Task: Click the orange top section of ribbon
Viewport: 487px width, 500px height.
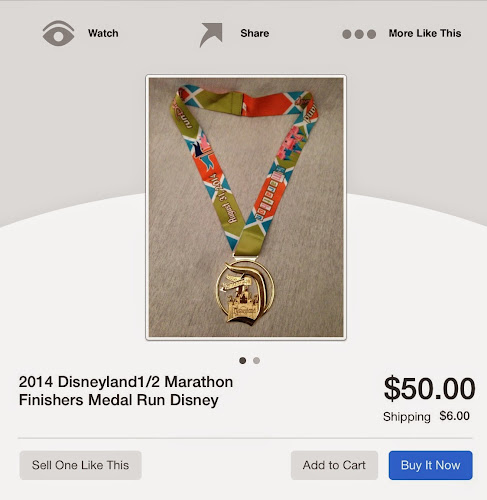Action: pyautogui.click(x=265, y=105)
